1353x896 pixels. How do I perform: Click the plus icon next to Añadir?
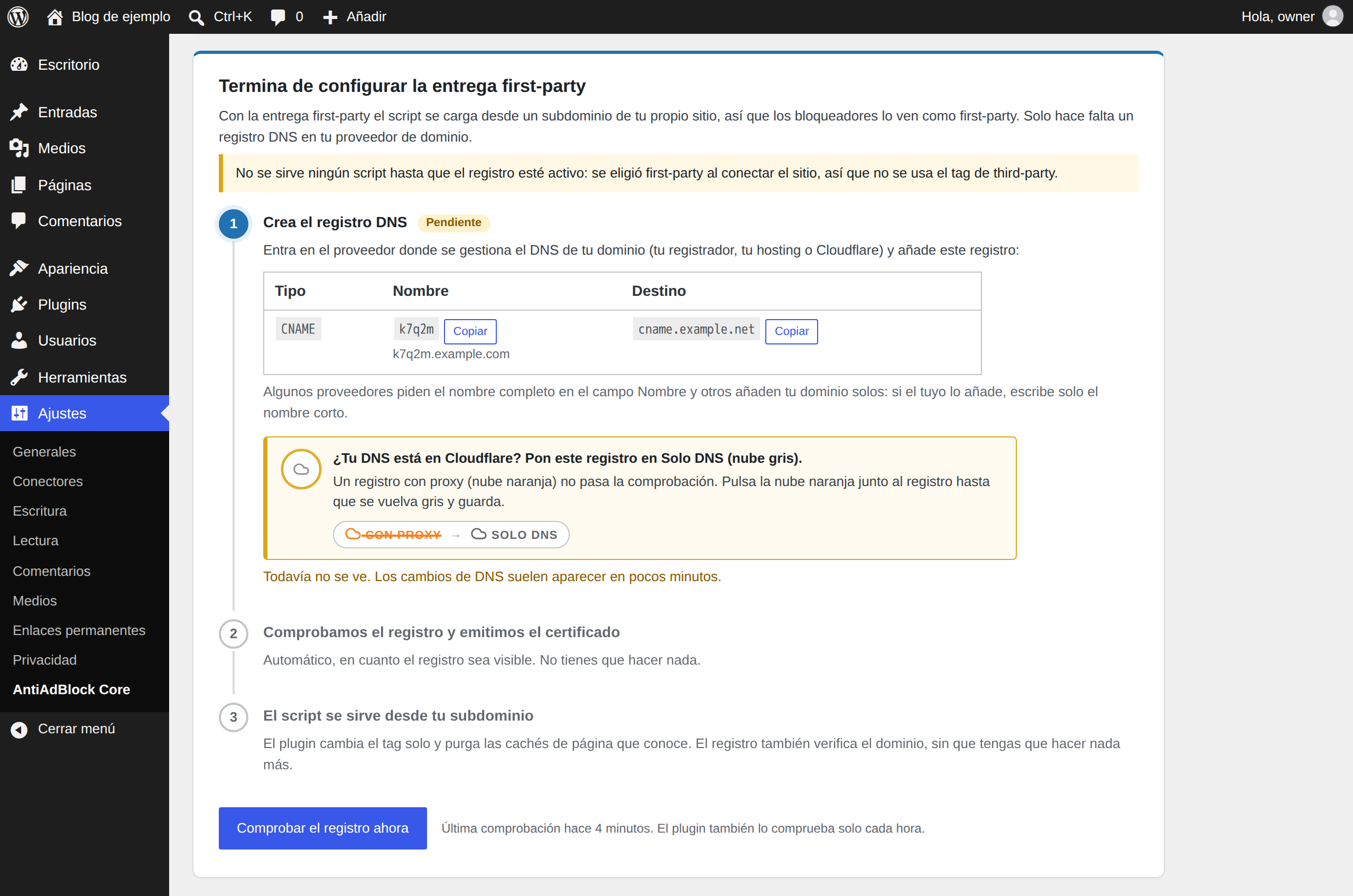coord(330,17)
